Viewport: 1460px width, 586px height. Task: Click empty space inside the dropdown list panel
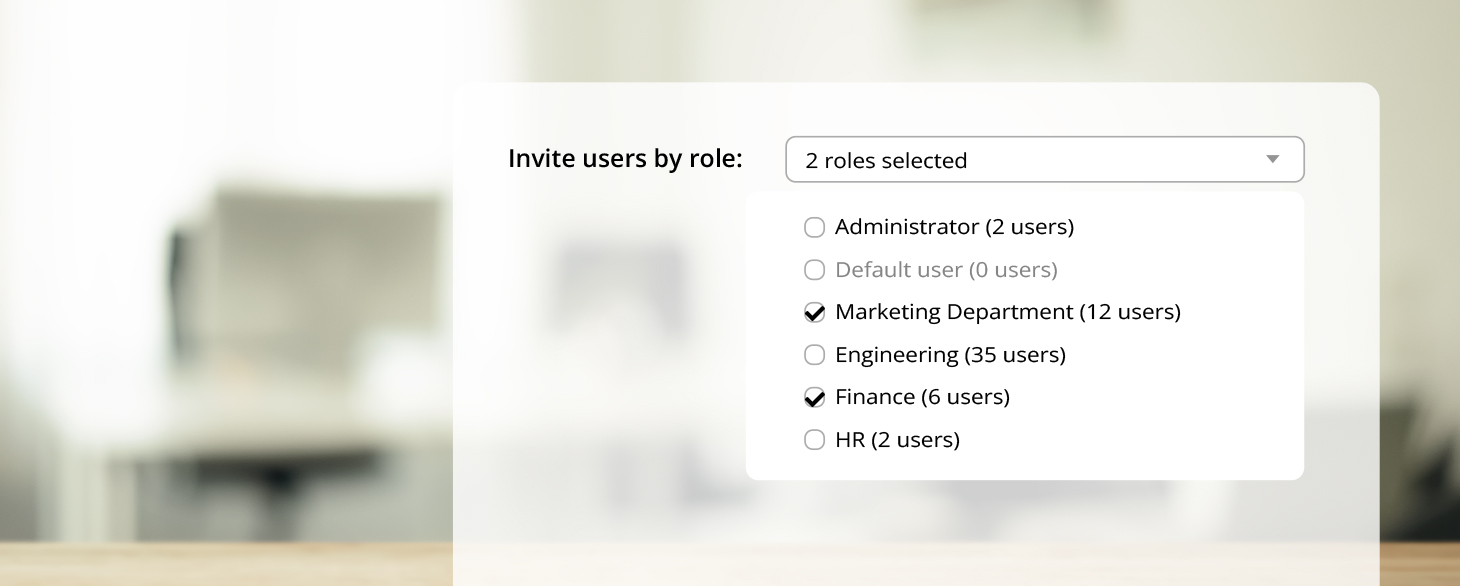tap(1200, 420)
